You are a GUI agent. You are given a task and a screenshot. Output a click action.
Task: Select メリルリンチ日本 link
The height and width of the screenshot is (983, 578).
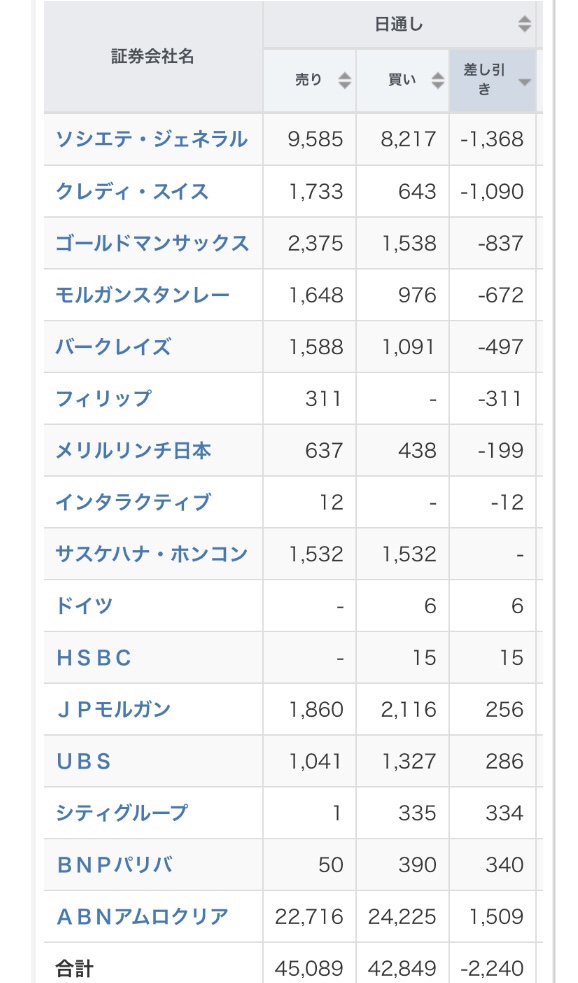pyautogui.click(x=133, y=449)
